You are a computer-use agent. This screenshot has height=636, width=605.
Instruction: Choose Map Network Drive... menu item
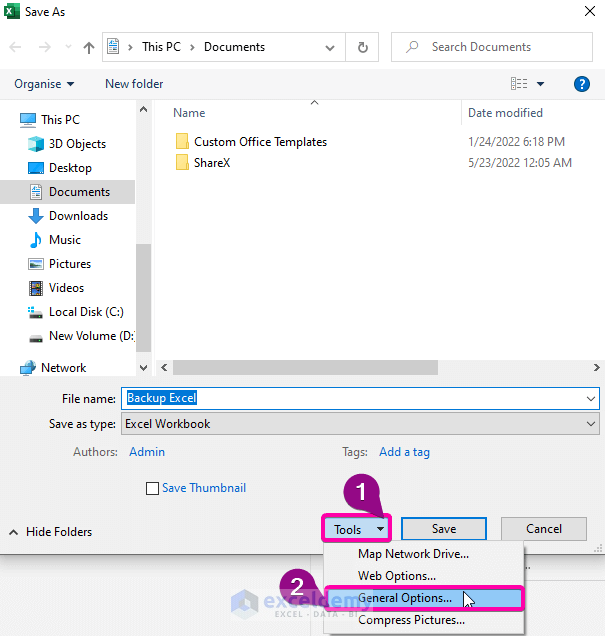click(x=424, y=554)
